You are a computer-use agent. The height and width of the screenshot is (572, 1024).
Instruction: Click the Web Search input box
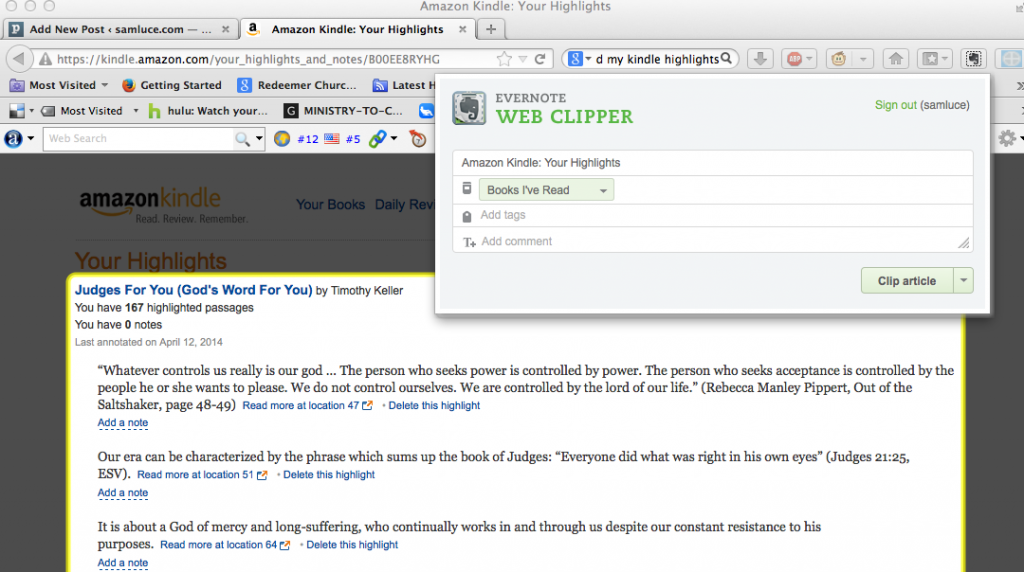pyautogui.click(x=138, y=138)
